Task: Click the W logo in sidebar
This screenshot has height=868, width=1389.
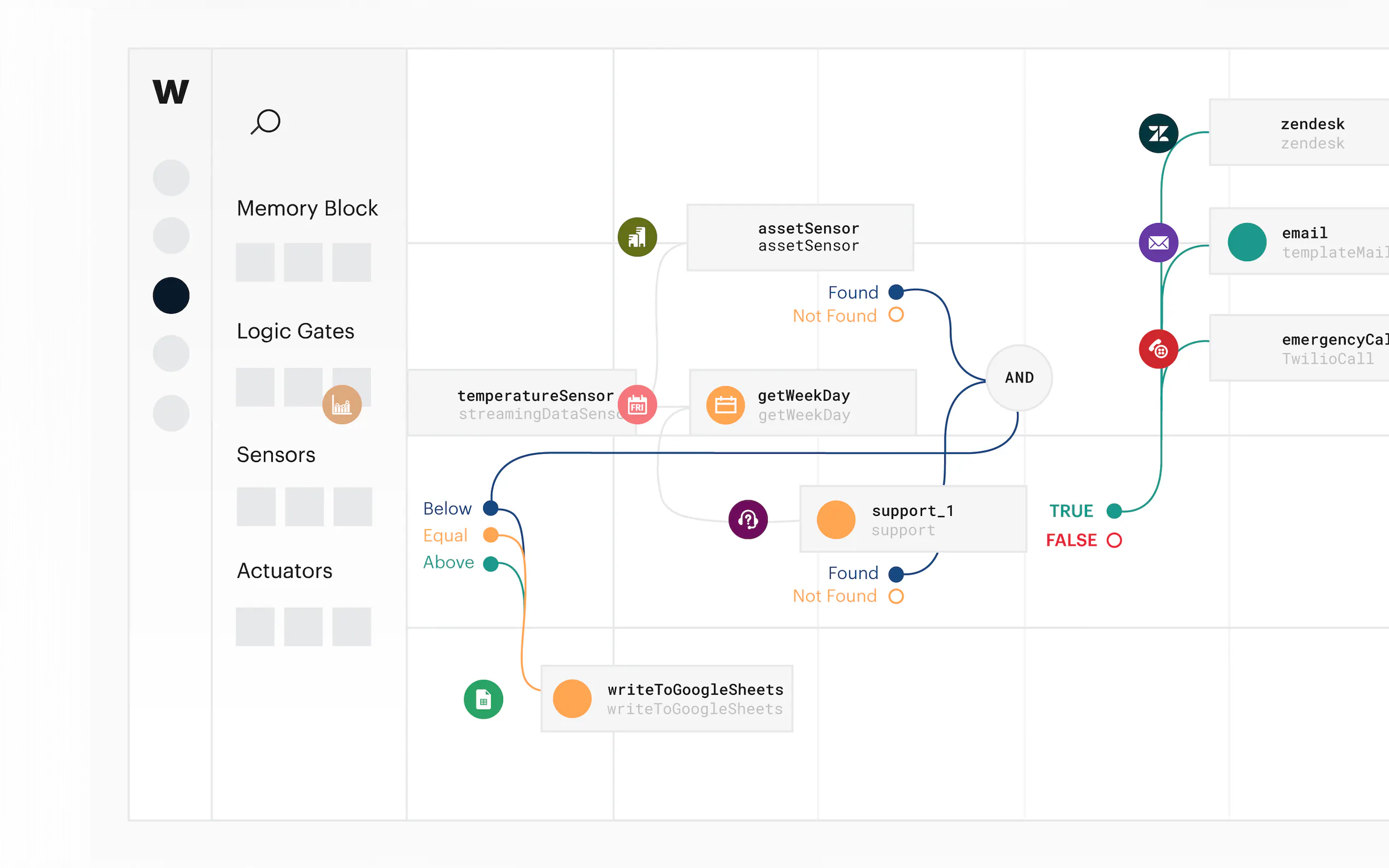Action: pos(171,92)
